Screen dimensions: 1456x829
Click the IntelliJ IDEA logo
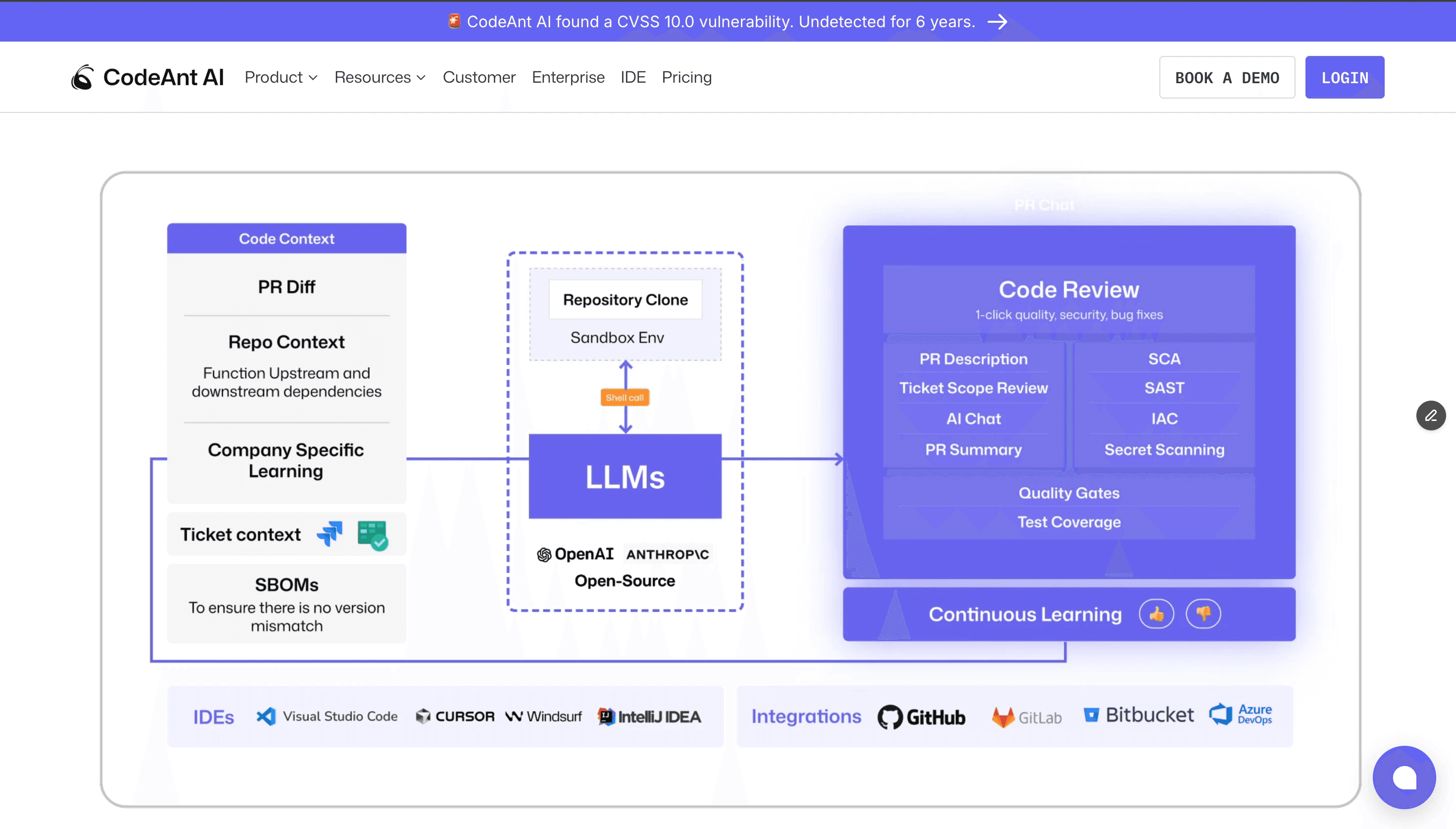click(x=649, y=716)
